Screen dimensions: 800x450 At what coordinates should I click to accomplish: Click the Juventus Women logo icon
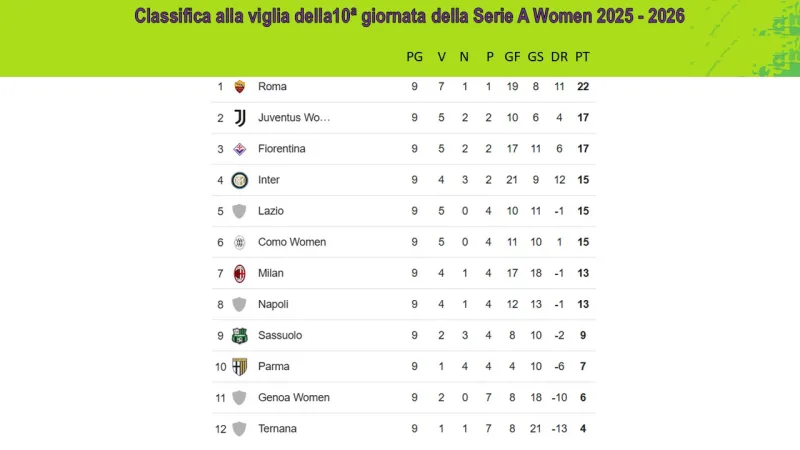click(x=239, y=117)
